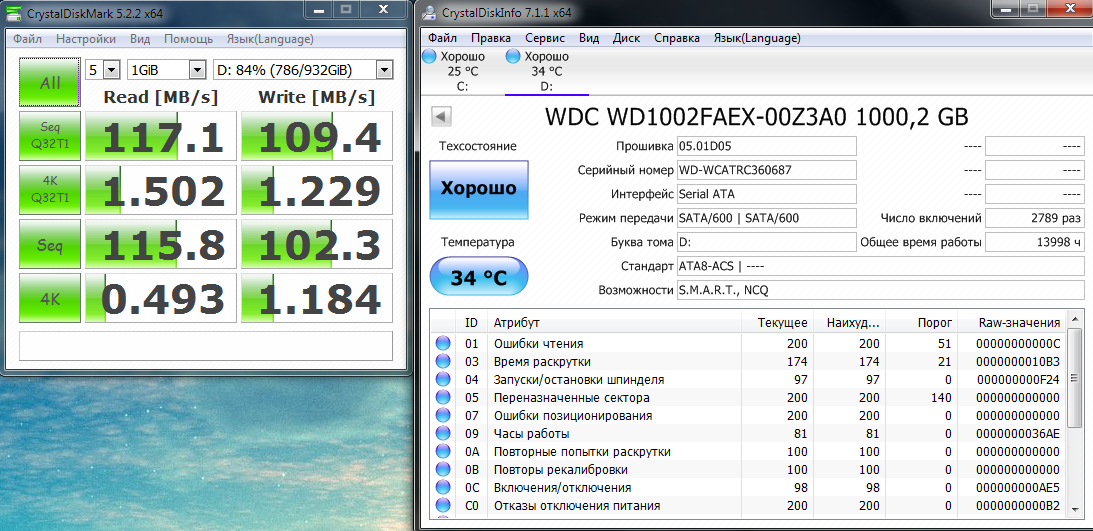Image resolution: width=1093 pixels, height=531 pixels.
Task: Click the Прошивка field 05.01D05
Action: pyautogui.click(x=766, y=146)
